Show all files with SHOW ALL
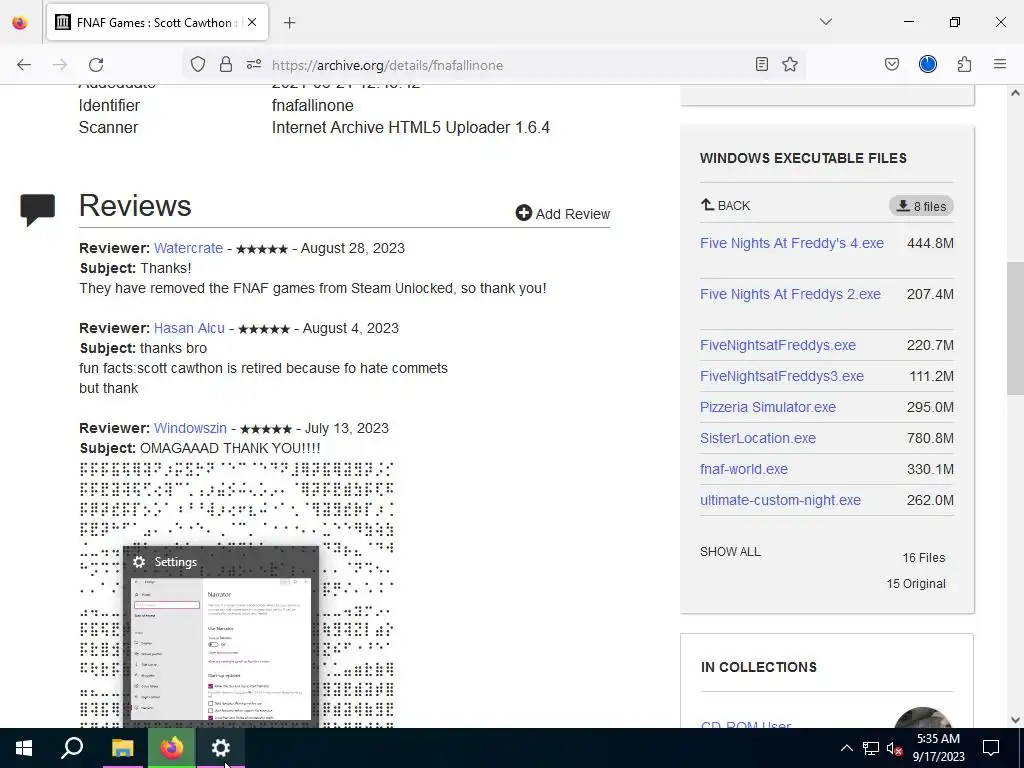Image resolution: width=1024 pixels, height=768 pixels. [730, 552]
